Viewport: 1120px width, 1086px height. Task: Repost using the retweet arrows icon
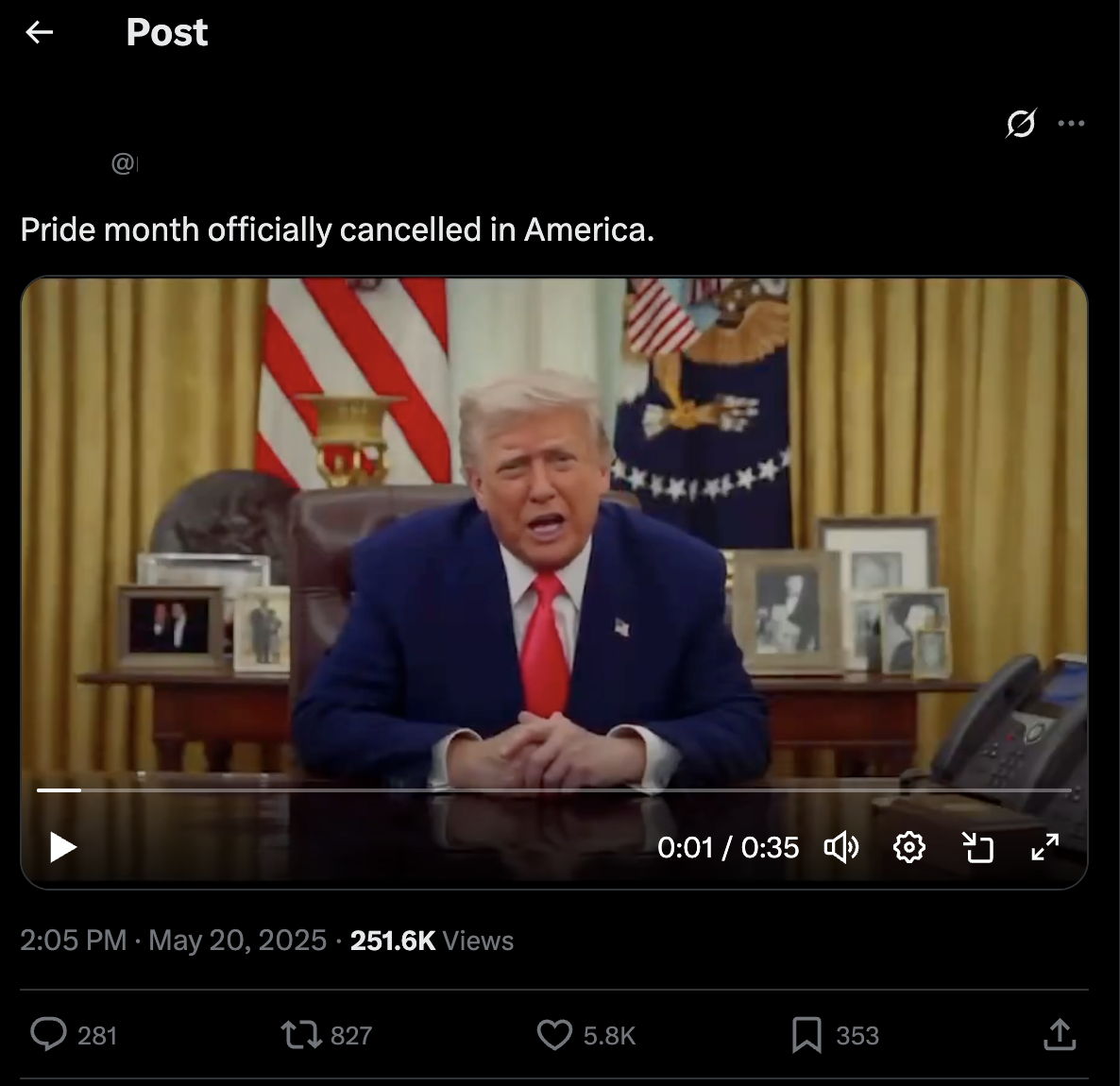tap(300, 1035)
